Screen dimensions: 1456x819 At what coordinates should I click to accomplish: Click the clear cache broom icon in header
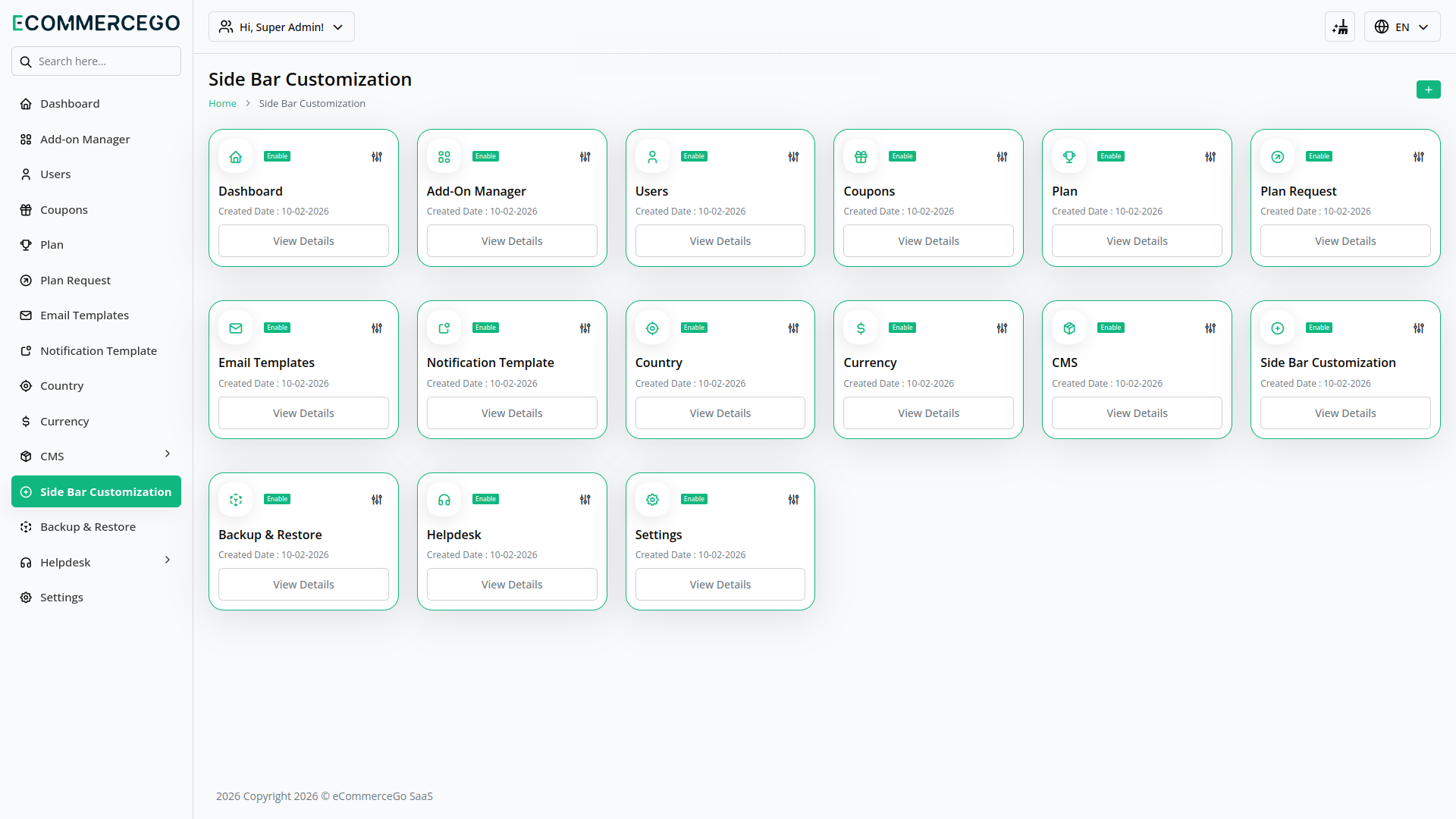point(1340,27)
